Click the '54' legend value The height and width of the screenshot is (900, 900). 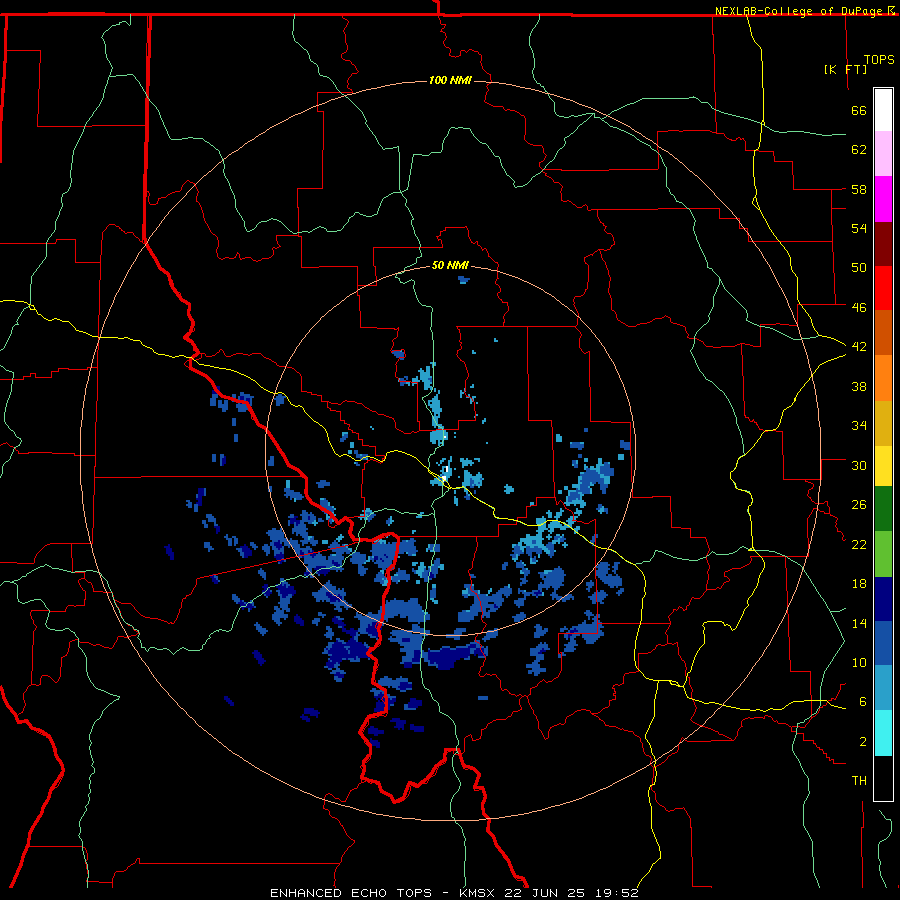859,228
